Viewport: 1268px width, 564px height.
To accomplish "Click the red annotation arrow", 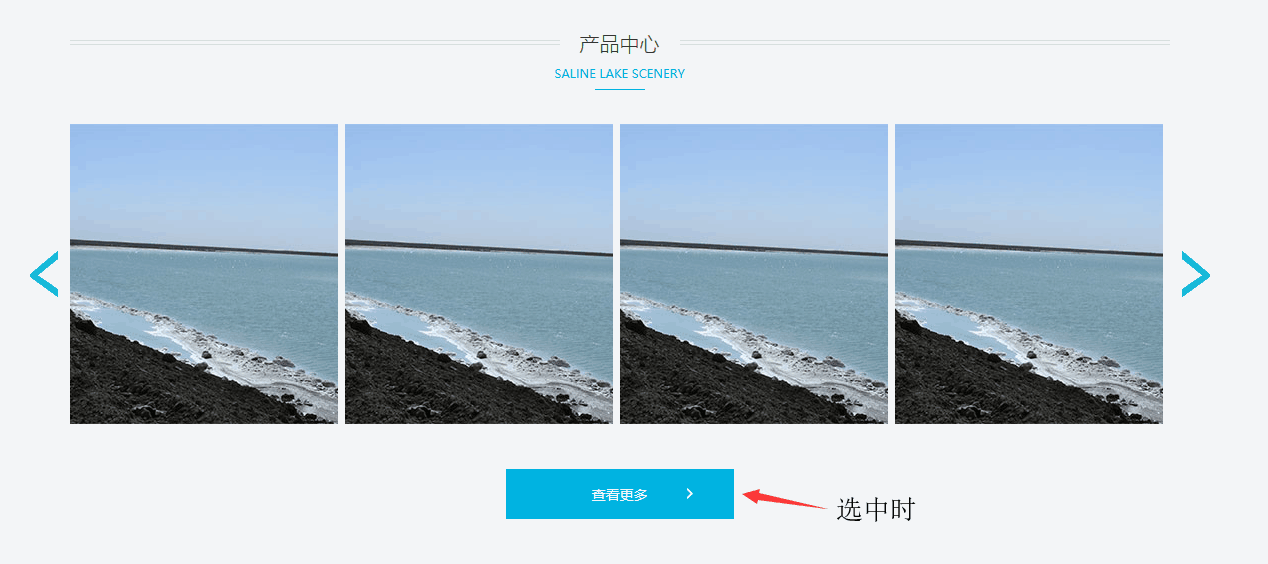I will coord(785,498).
